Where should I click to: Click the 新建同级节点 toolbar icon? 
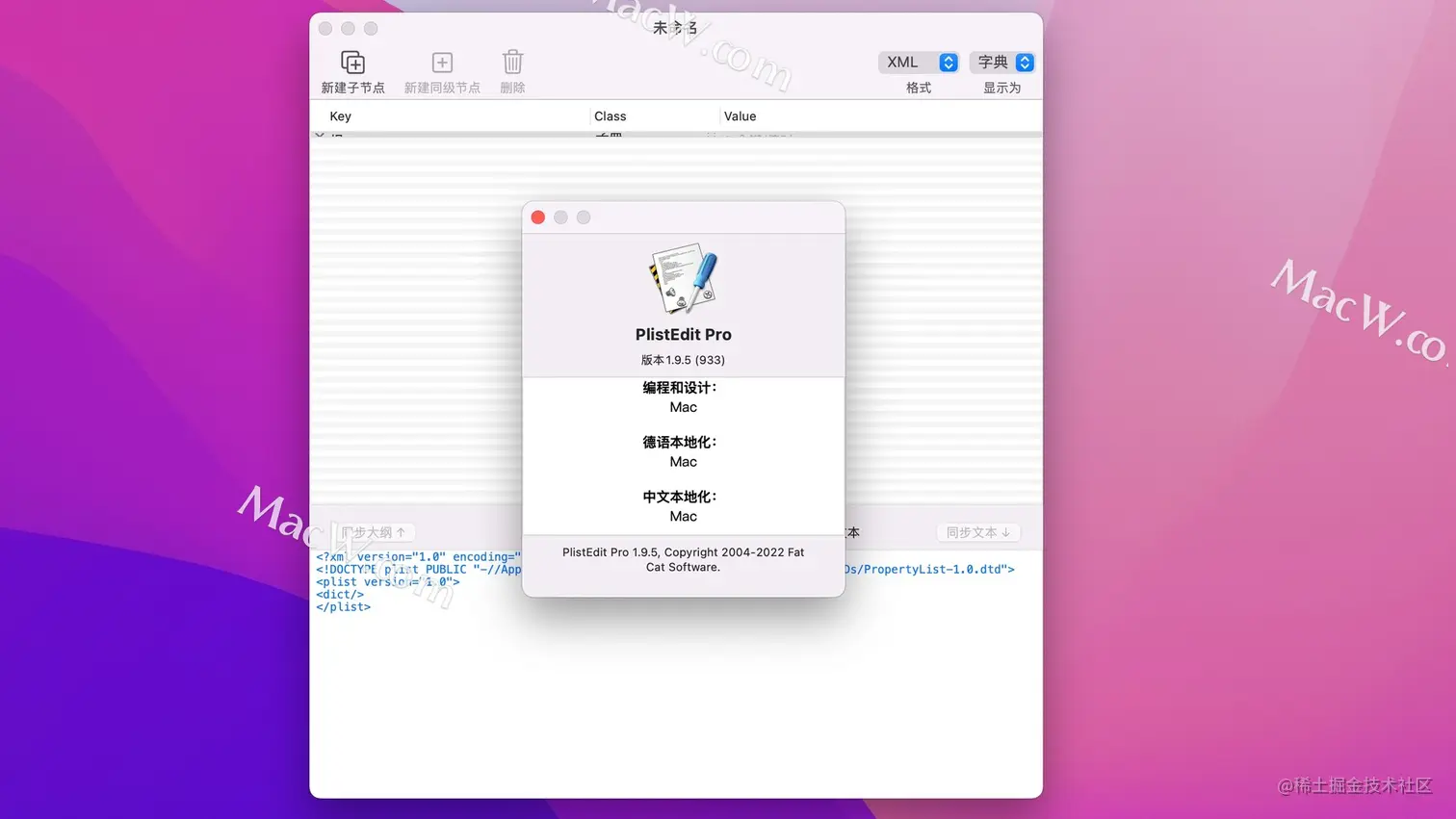[442, 63]
